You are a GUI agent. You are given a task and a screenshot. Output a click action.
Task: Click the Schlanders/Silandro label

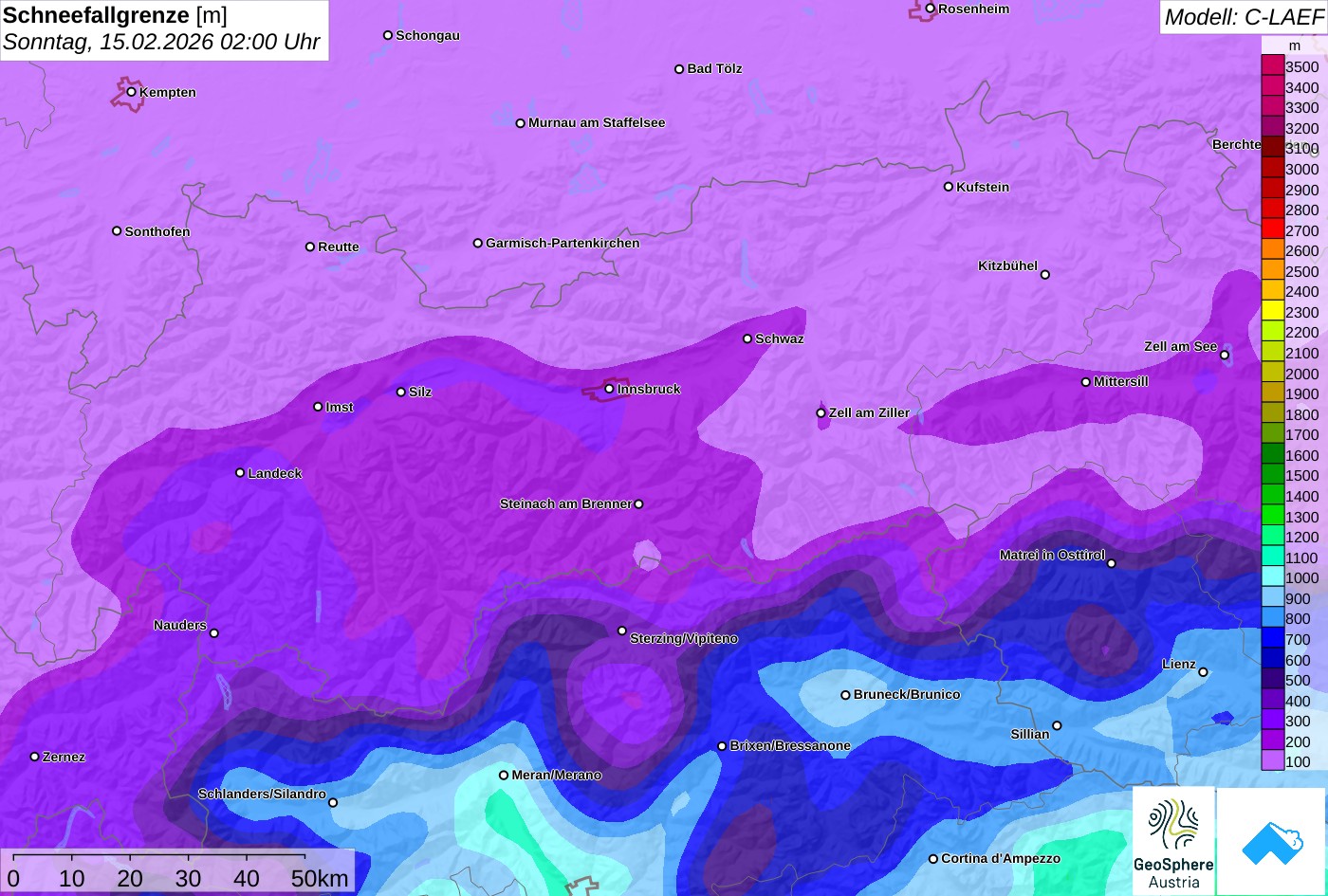[262, 794]
